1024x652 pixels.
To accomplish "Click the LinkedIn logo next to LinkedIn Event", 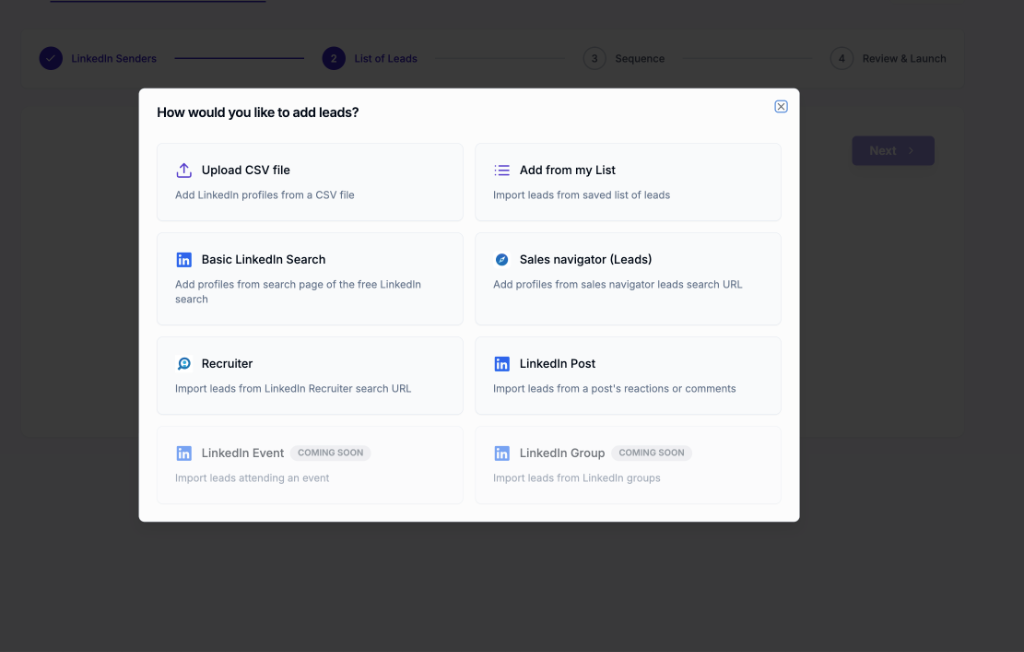I will tap(184, 453).
